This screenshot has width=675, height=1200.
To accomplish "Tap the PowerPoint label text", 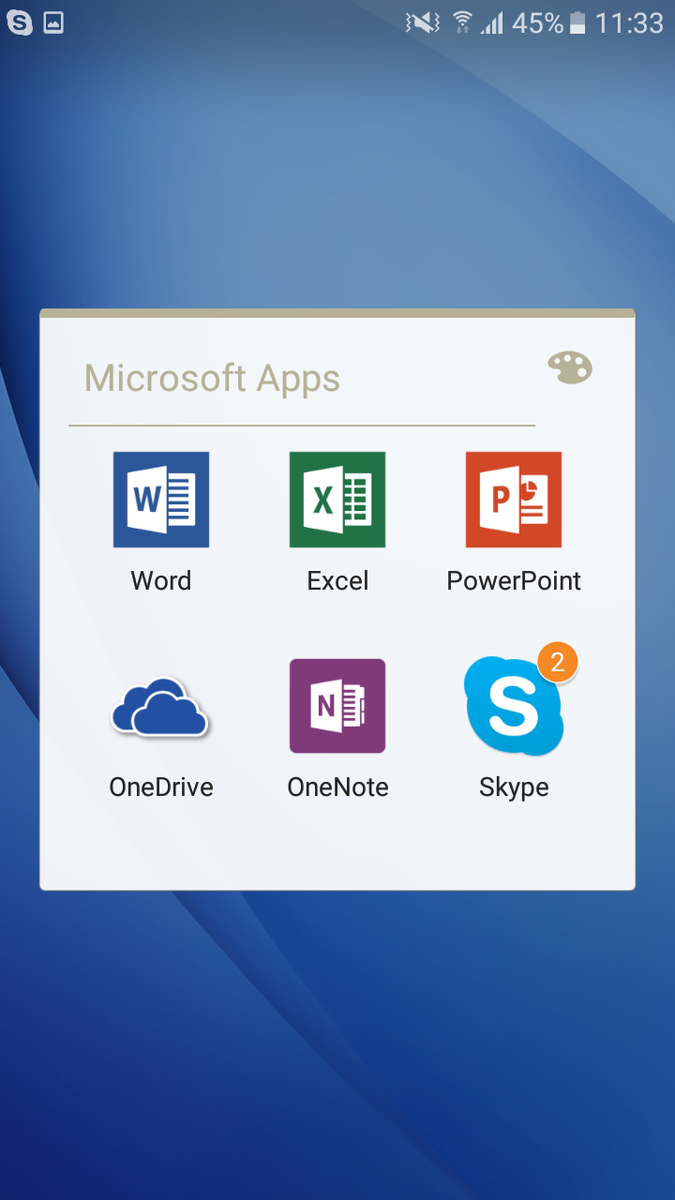I will [514, 580].
